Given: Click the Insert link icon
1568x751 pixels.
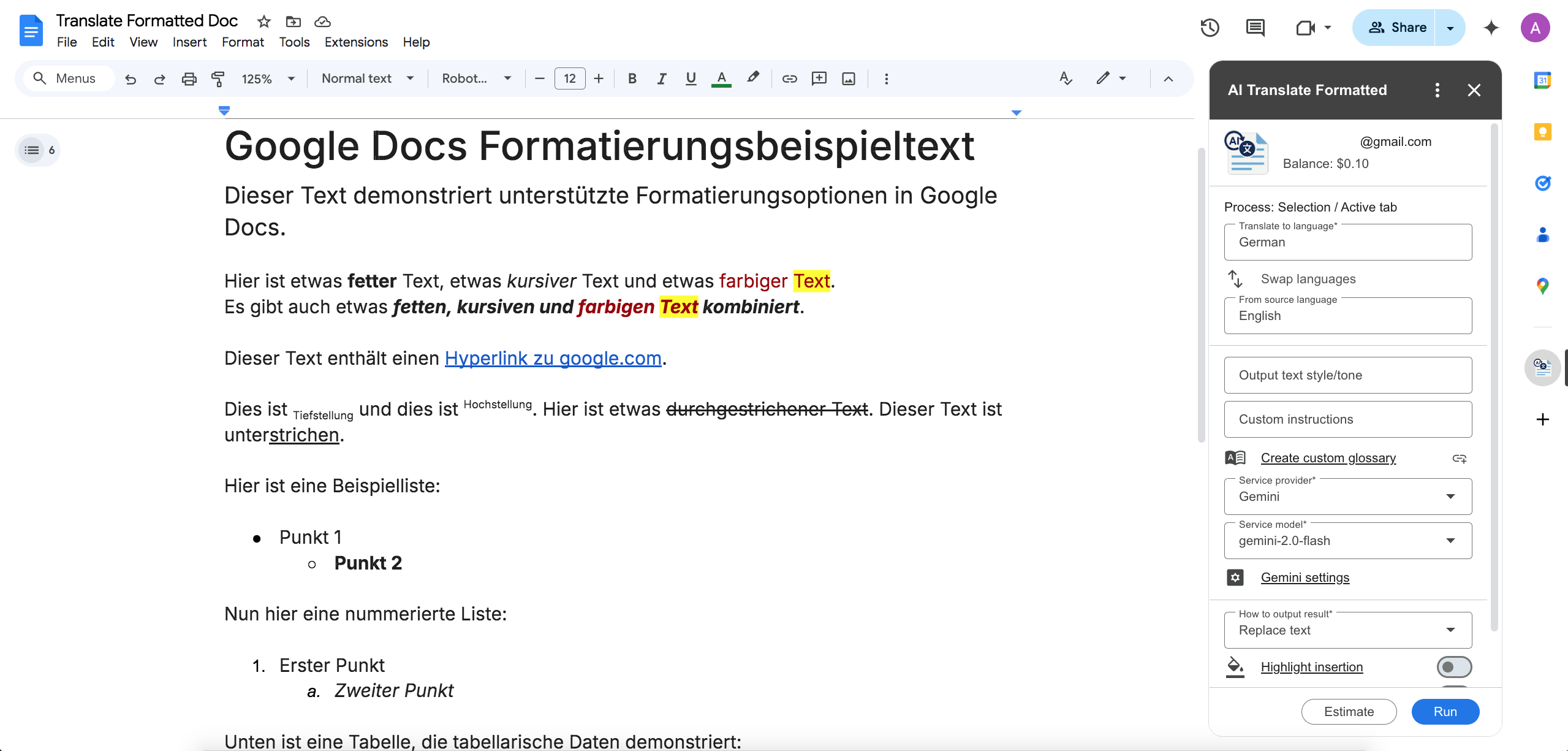Looking at the screenshot, I should (790, 78).
